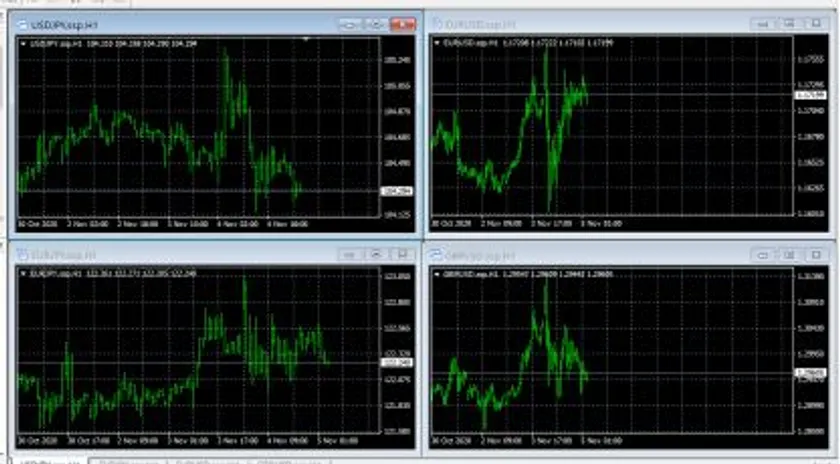The height and width of the screenshot is (464, 840).
Task: Close the USDJPY chart window
Action: point(403,25)
